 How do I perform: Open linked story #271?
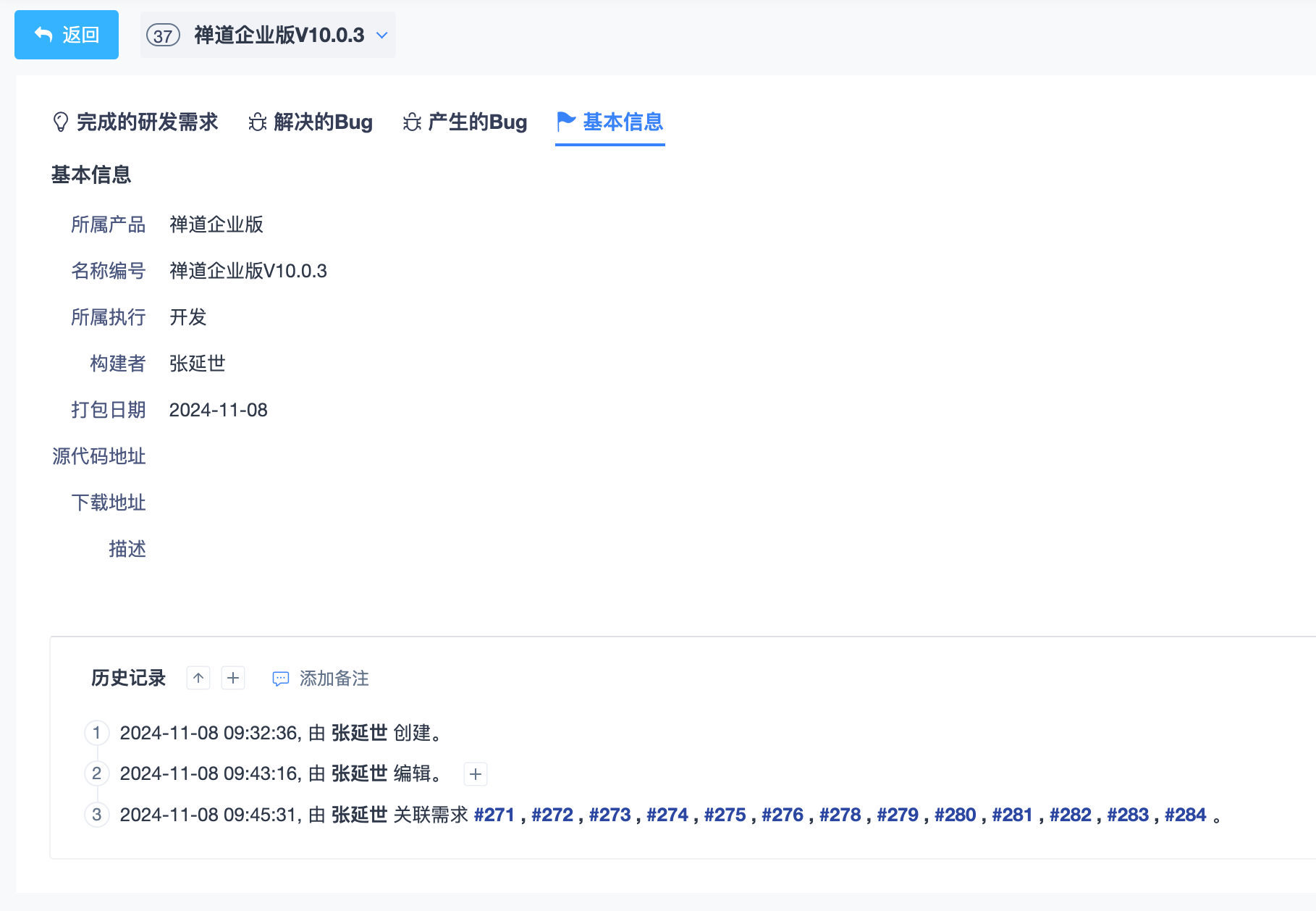(494, 815)
